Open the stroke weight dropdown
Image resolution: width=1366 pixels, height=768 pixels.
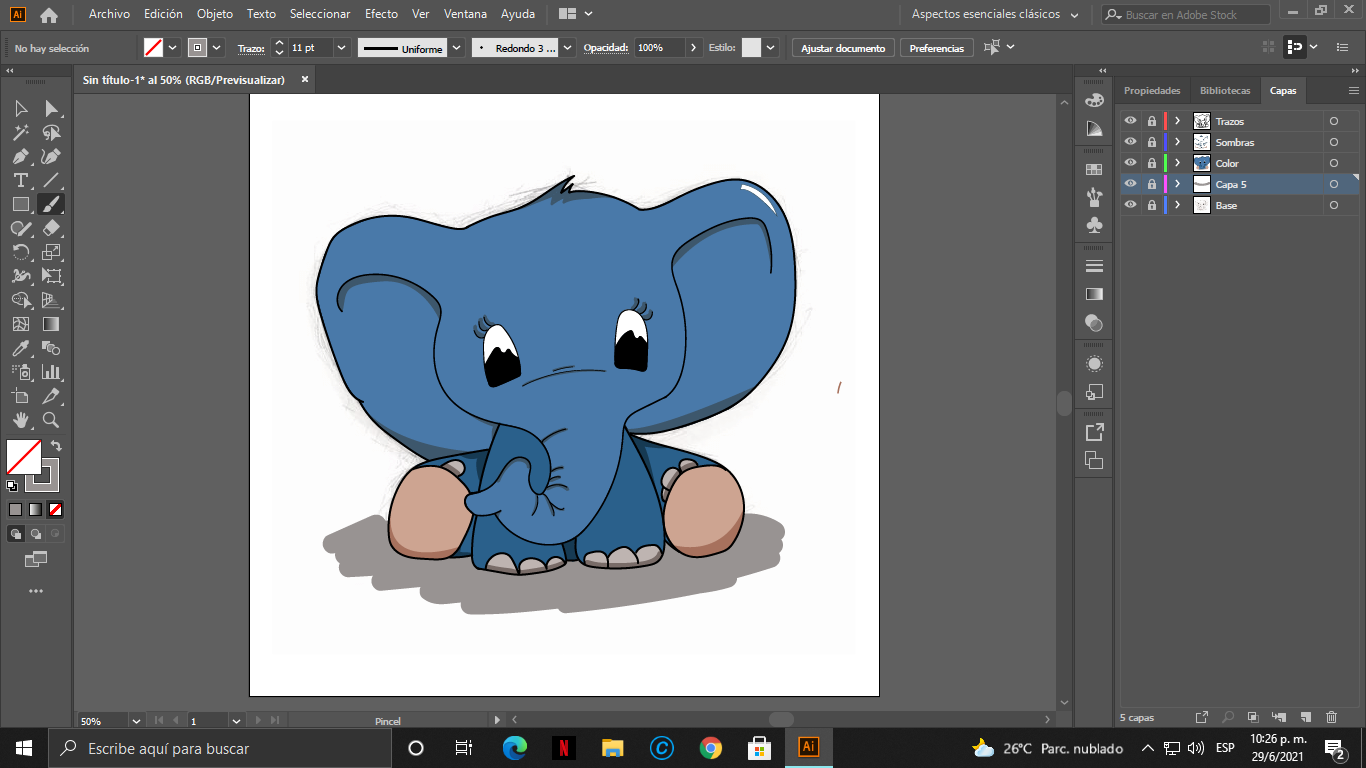pyautogui.click(x=341, y=48)
